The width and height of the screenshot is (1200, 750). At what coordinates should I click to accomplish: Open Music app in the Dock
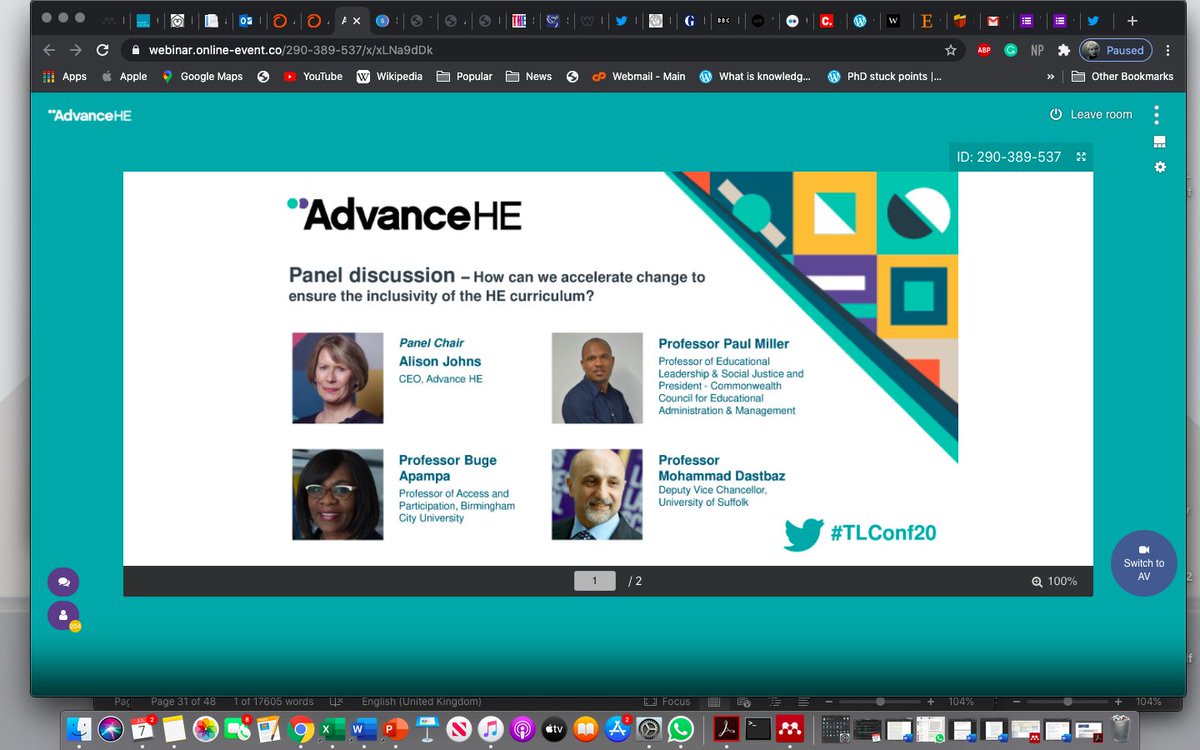490,729
